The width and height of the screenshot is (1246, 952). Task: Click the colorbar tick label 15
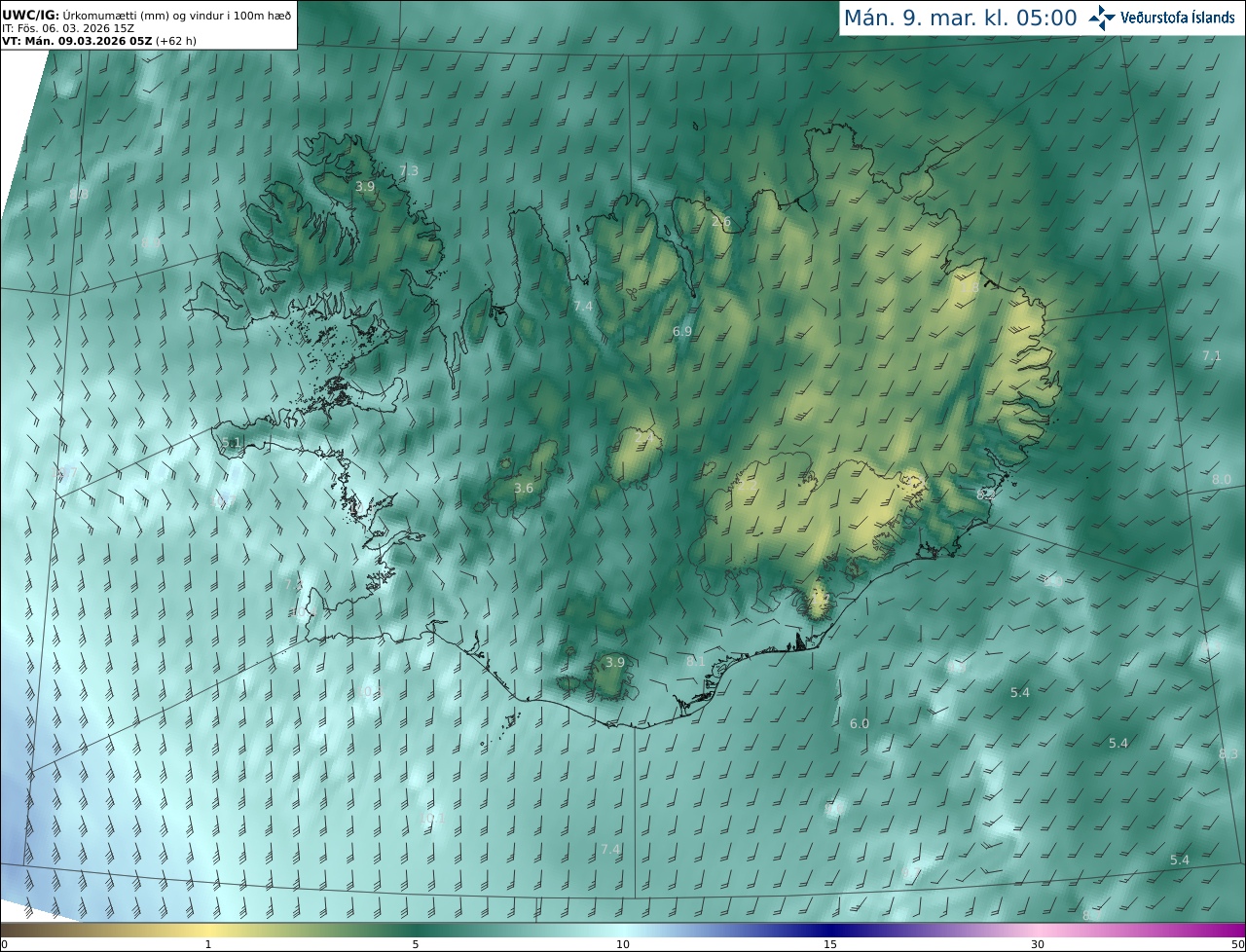coord(830,944)
